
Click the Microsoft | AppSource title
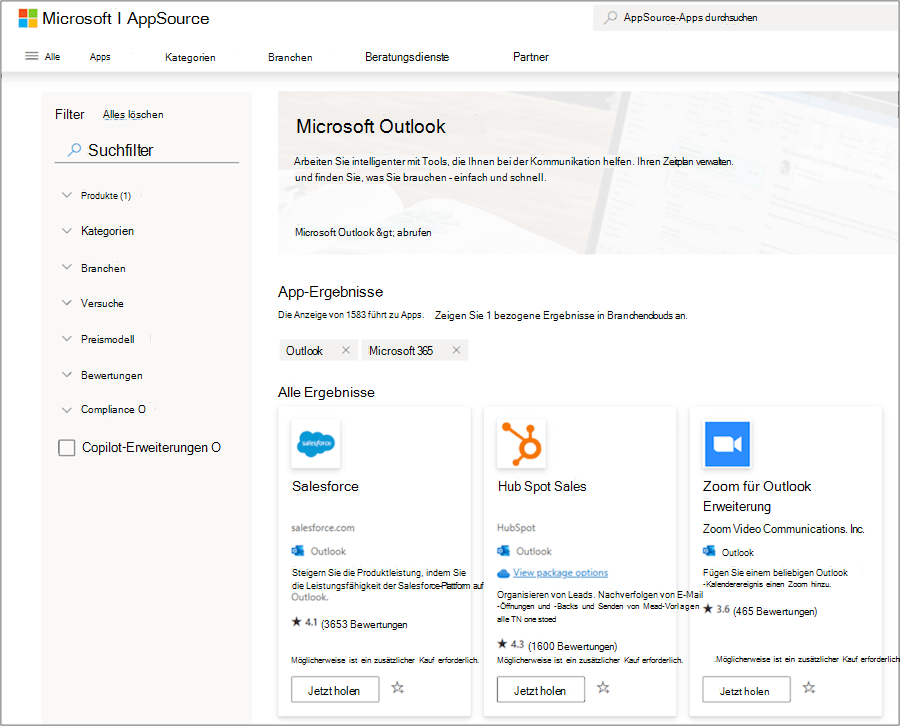coord(125,18)
